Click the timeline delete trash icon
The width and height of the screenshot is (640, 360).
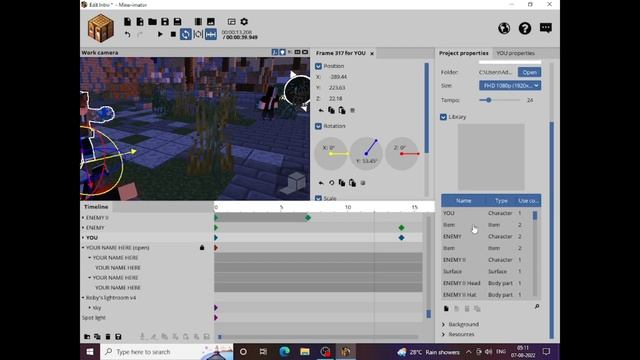coord(108,337)
